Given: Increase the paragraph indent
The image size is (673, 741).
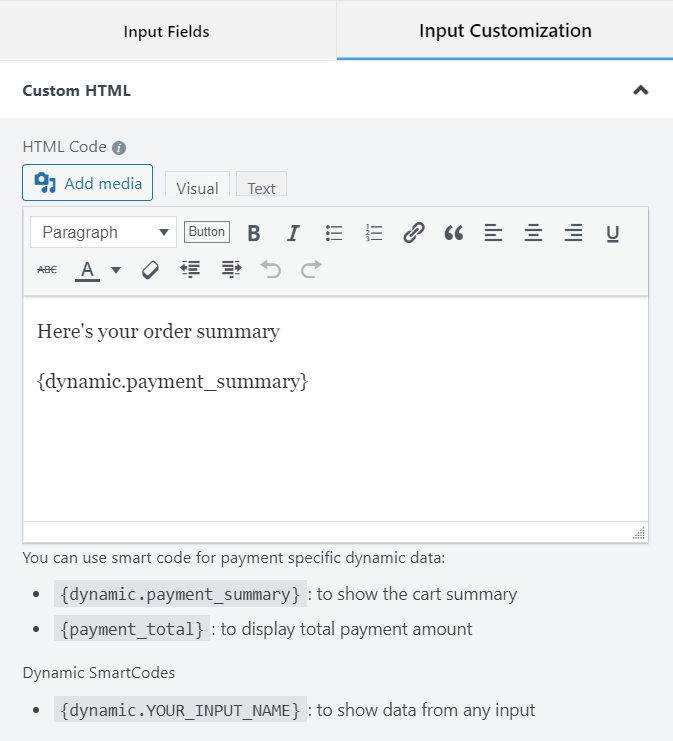Looking at the screenshot, I should click(232, 270).
